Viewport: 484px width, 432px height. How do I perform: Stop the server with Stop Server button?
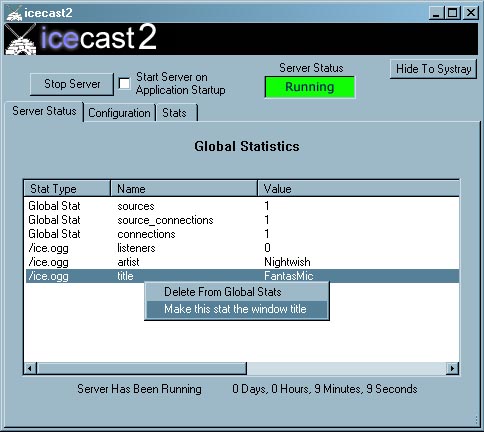[x=72, y=84]
